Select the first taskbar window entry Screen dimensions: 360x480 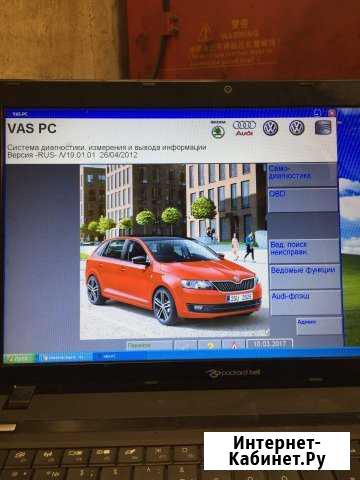[64, 358]
